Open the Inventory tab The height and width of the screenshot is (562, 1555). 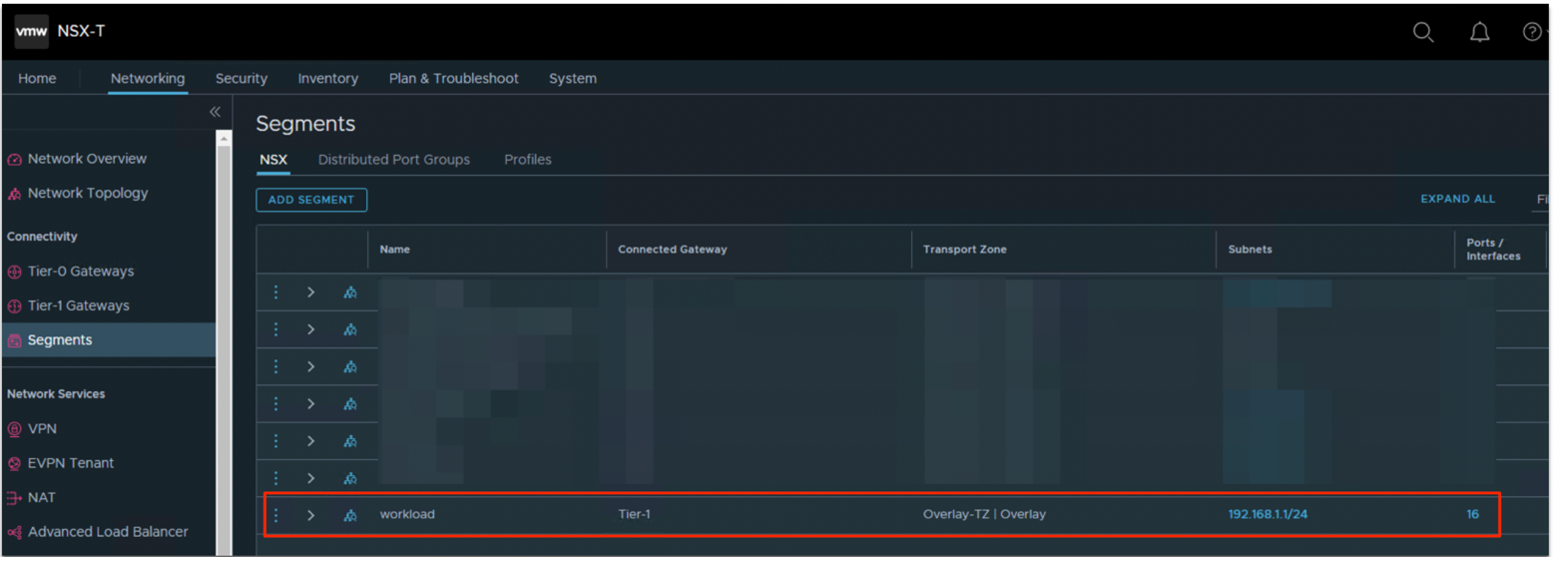pyautogui.click(x=328, y=78)
